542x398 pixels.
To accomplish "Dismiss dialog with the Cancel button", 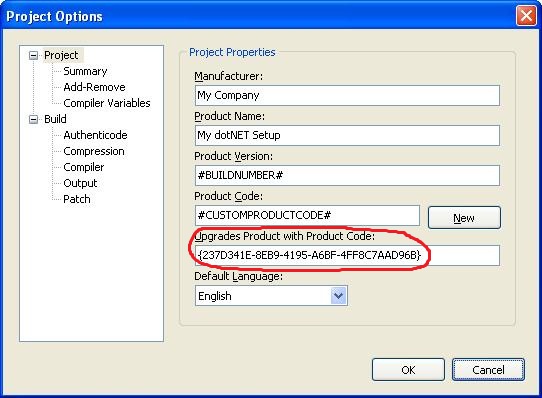I will 488,370.
